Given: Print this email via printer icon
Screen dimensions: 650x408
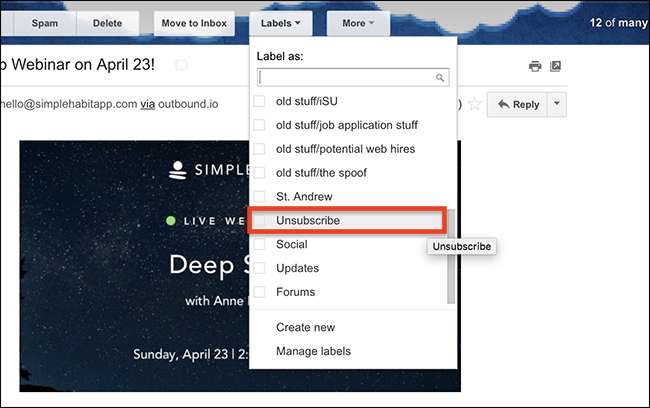Looking at the screenshot, I should [535, 66].
